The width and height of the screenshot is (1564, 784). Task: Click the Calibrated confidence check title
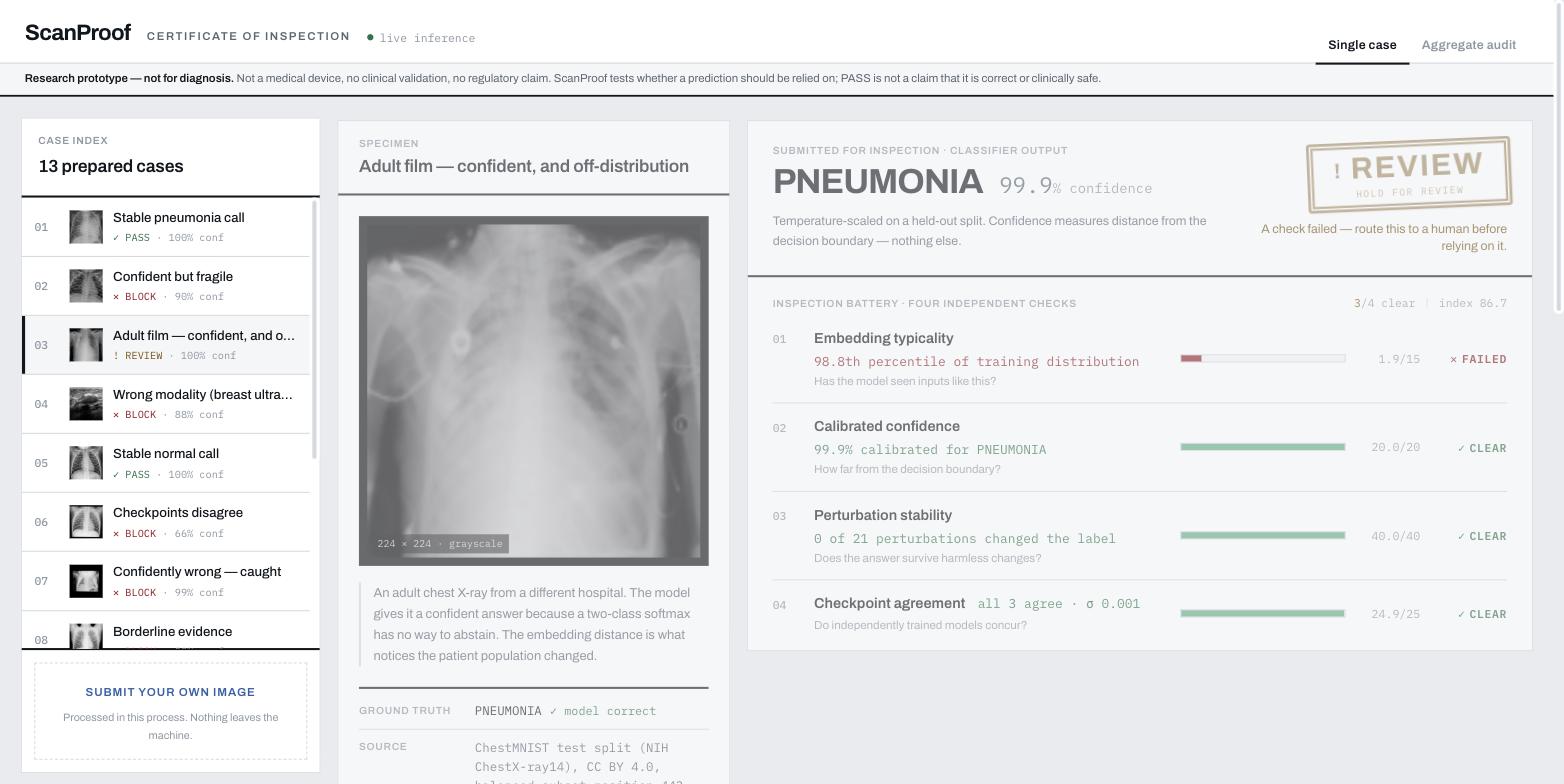[887, 426]
